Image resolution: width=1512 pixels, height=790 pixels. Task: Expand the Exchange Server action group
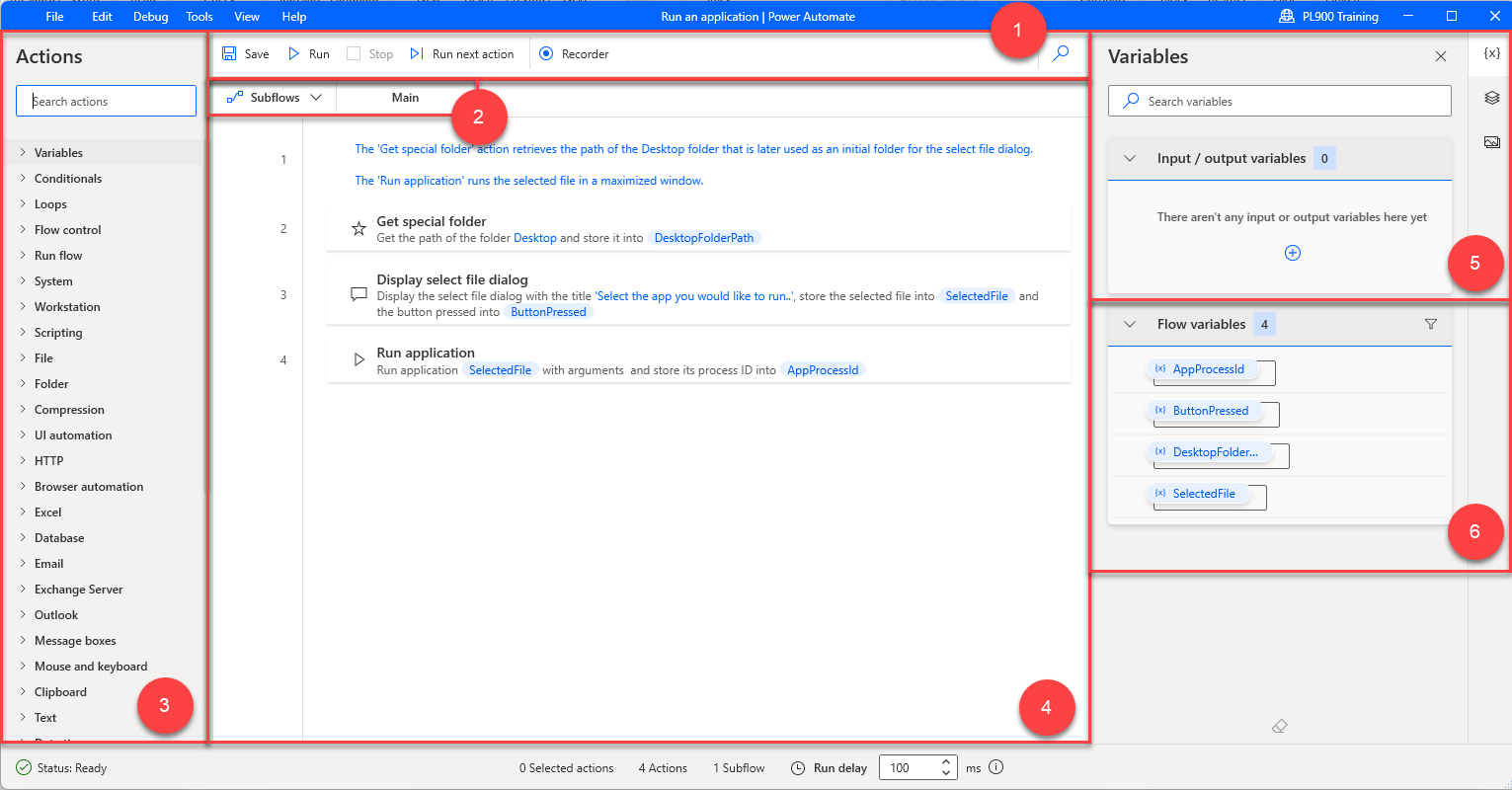[23, 589]
